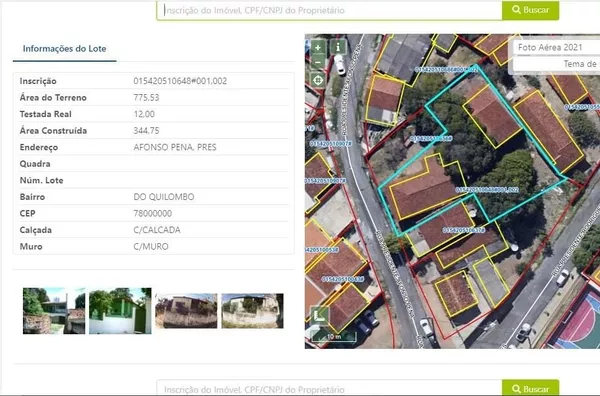Viewport: 600px width, 396px height.
Task: Open the Foto Aérea 2021 layer selector
Action: click(x=556, y=48)
